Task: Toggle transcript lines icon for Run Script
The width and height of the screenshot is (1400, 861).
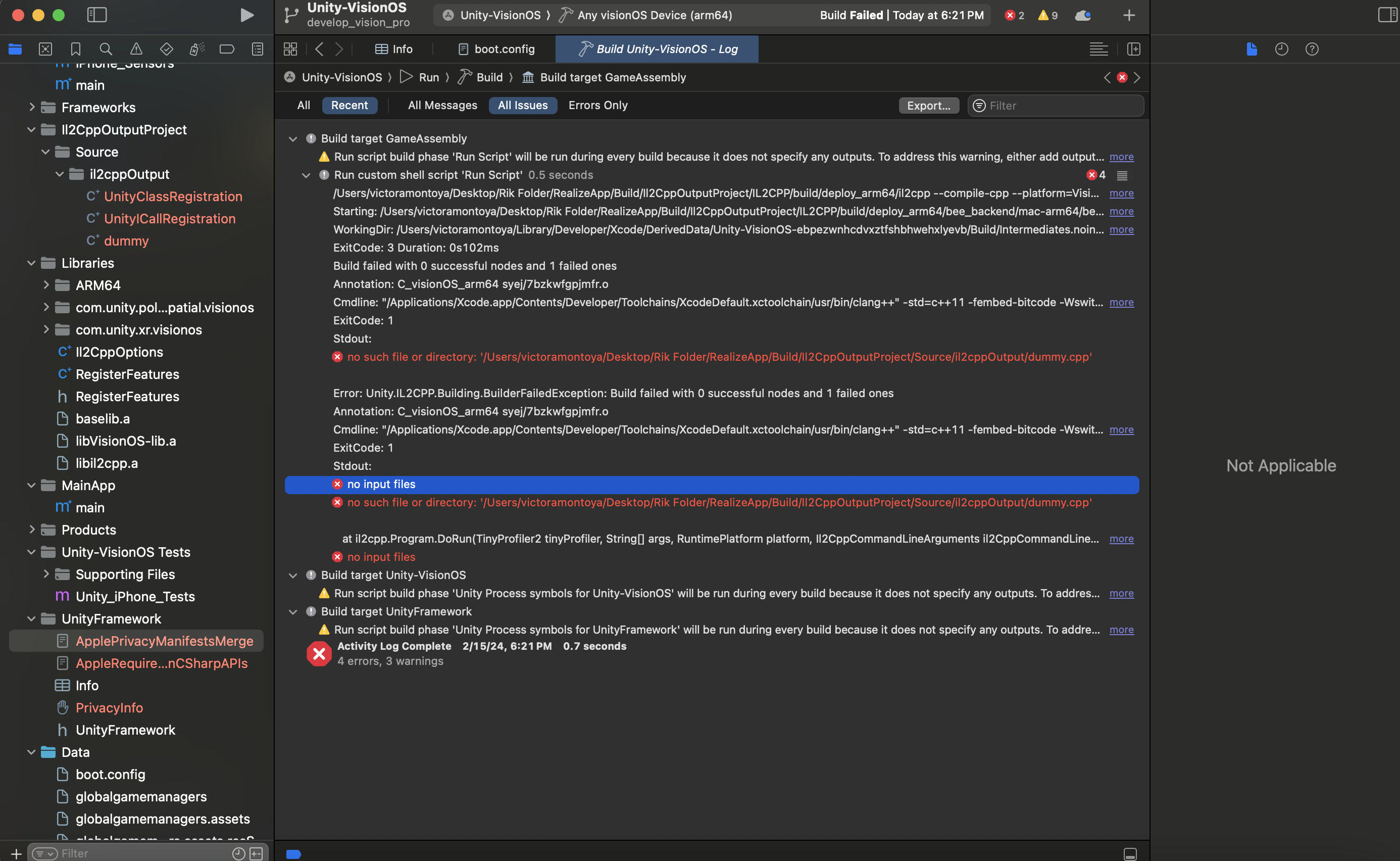Action: click(x=1122, y=175)
